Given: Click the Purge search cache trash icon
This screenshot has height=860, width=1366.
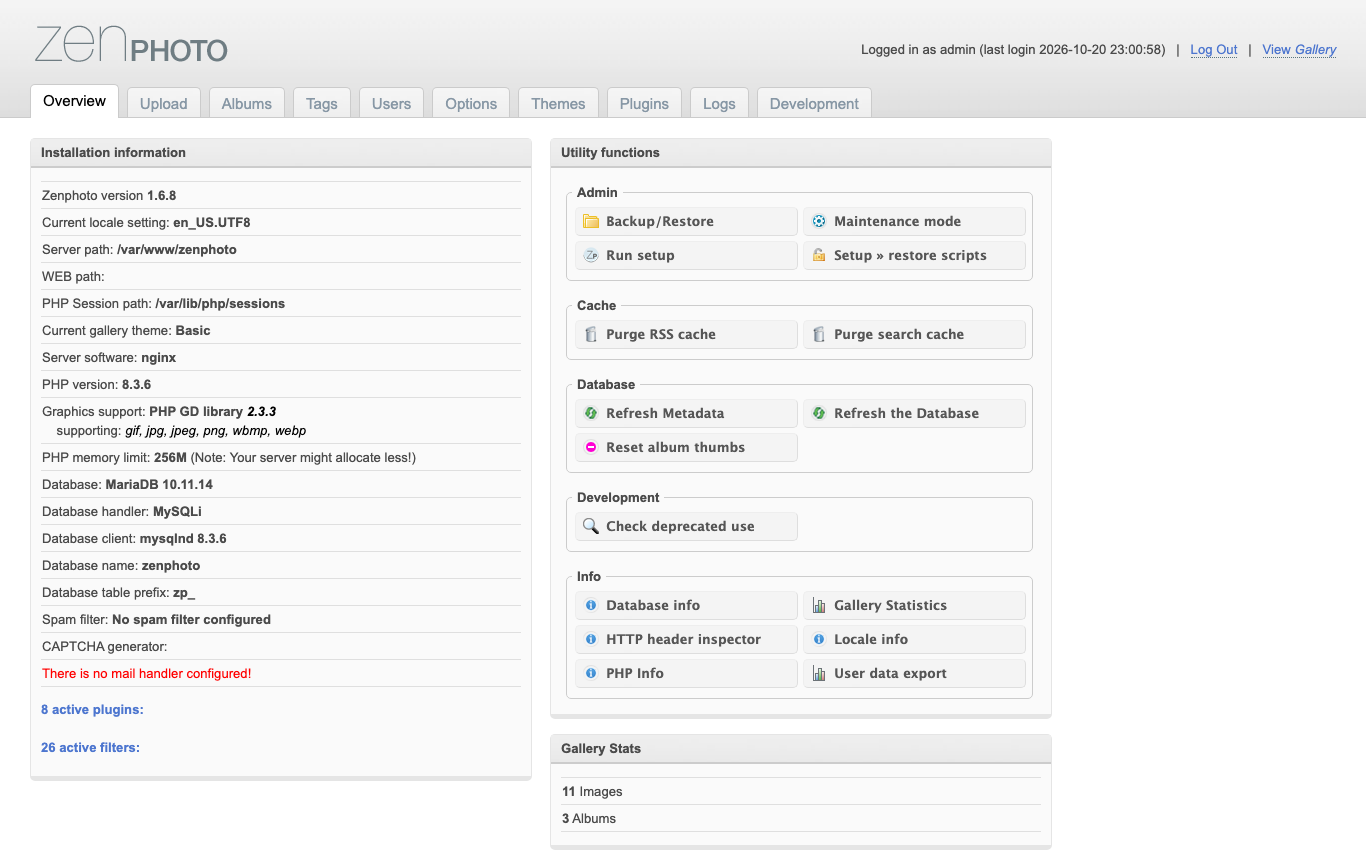Looking at the screenshot, I should (x=819, y=334).
